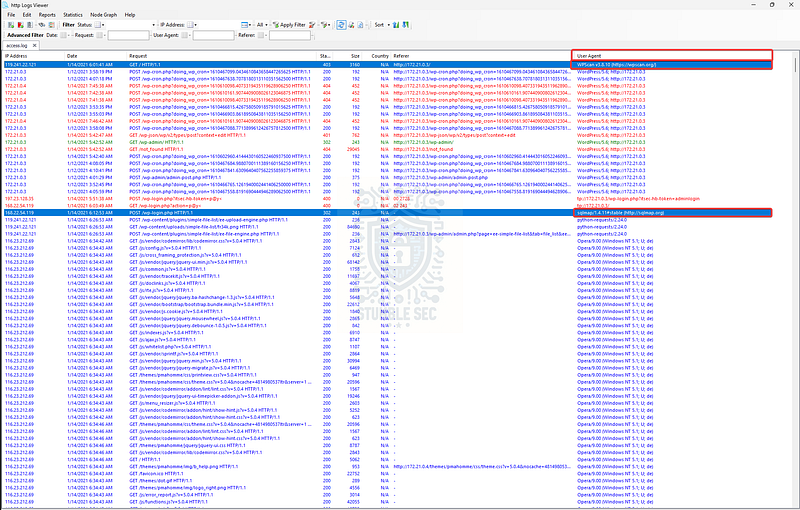This screenshot has height=510, width=800.
Task: Sort by the IP Address column header
Action: tap(34, 56)
